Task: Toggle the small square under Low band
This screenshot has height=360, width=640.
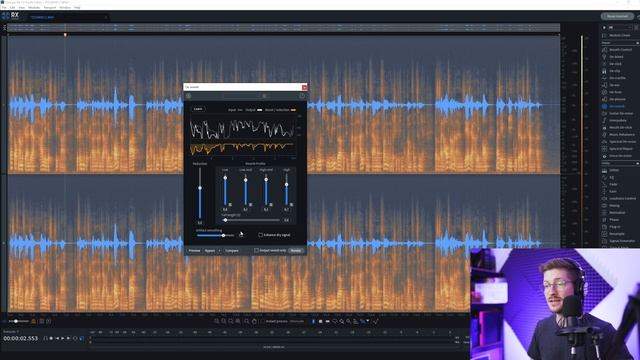Action: (x=230, y=204)
